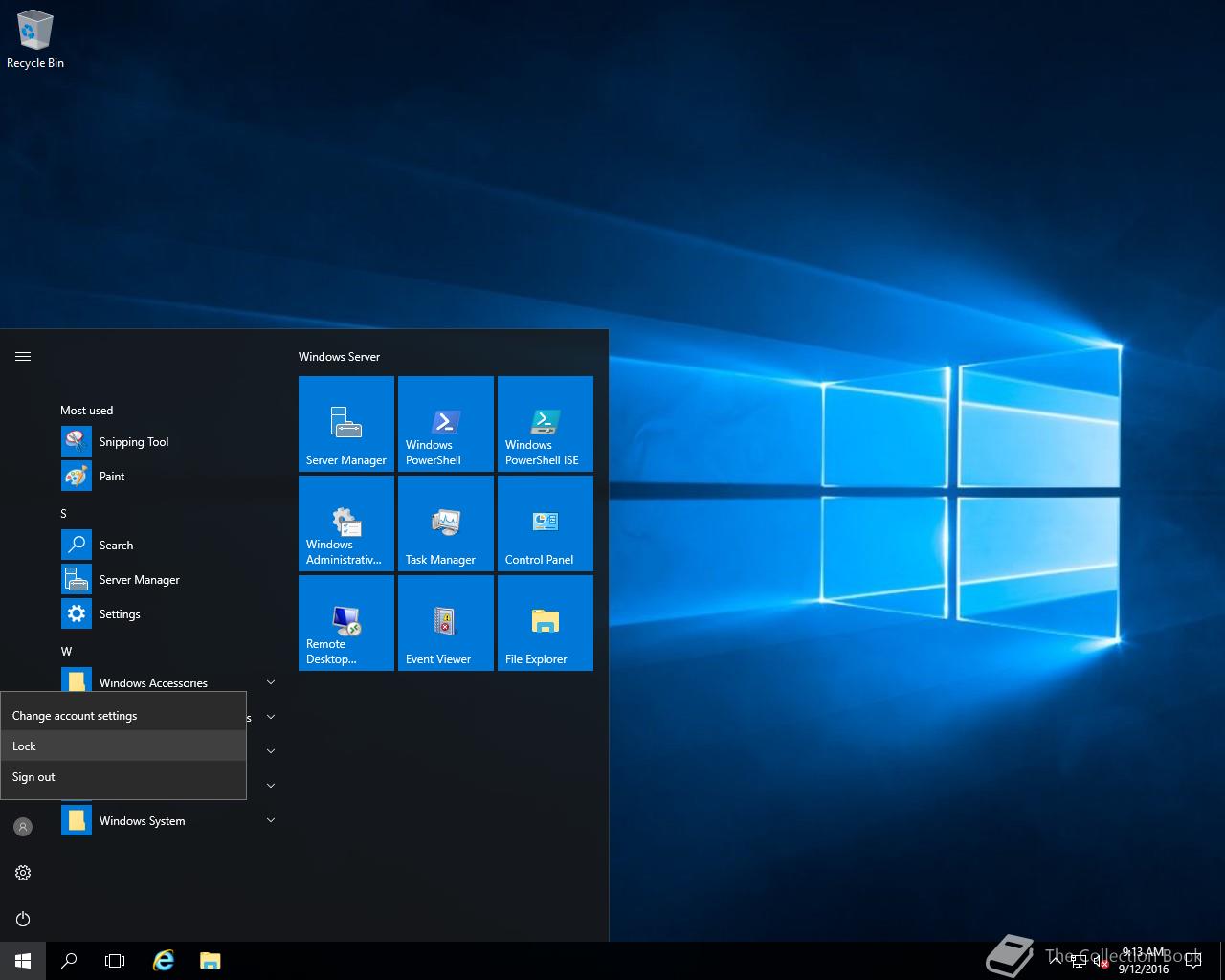Expand the folder chevron right of Change account settings
The height and width of the screenshot is (980, 1225).
click(271, 717)
